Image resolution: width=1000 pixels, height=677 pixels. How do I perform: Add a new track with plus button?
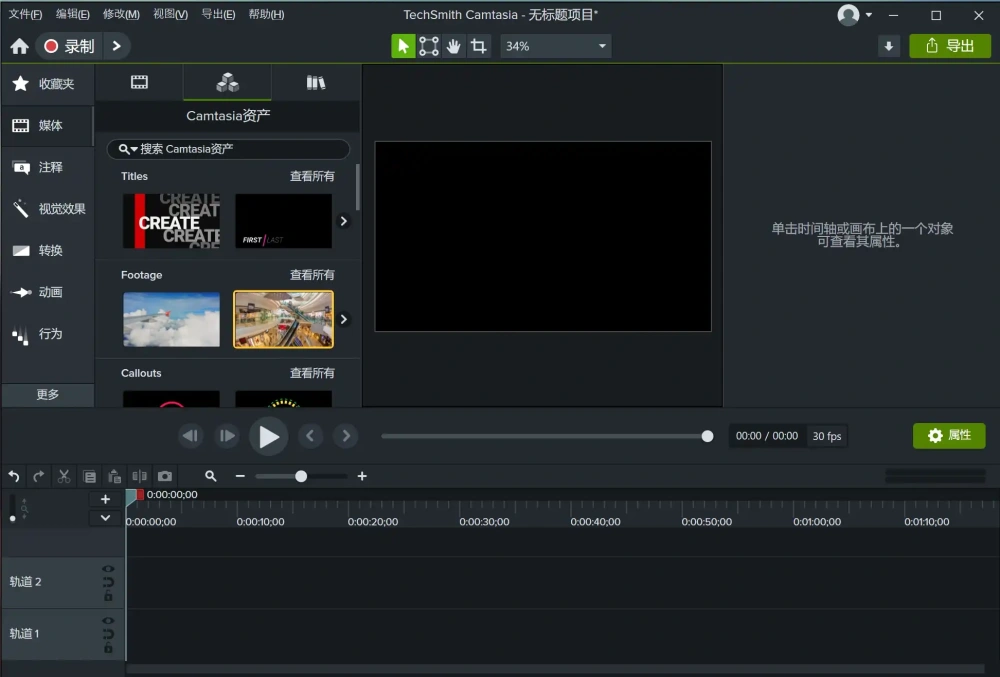tap(105, 499)
